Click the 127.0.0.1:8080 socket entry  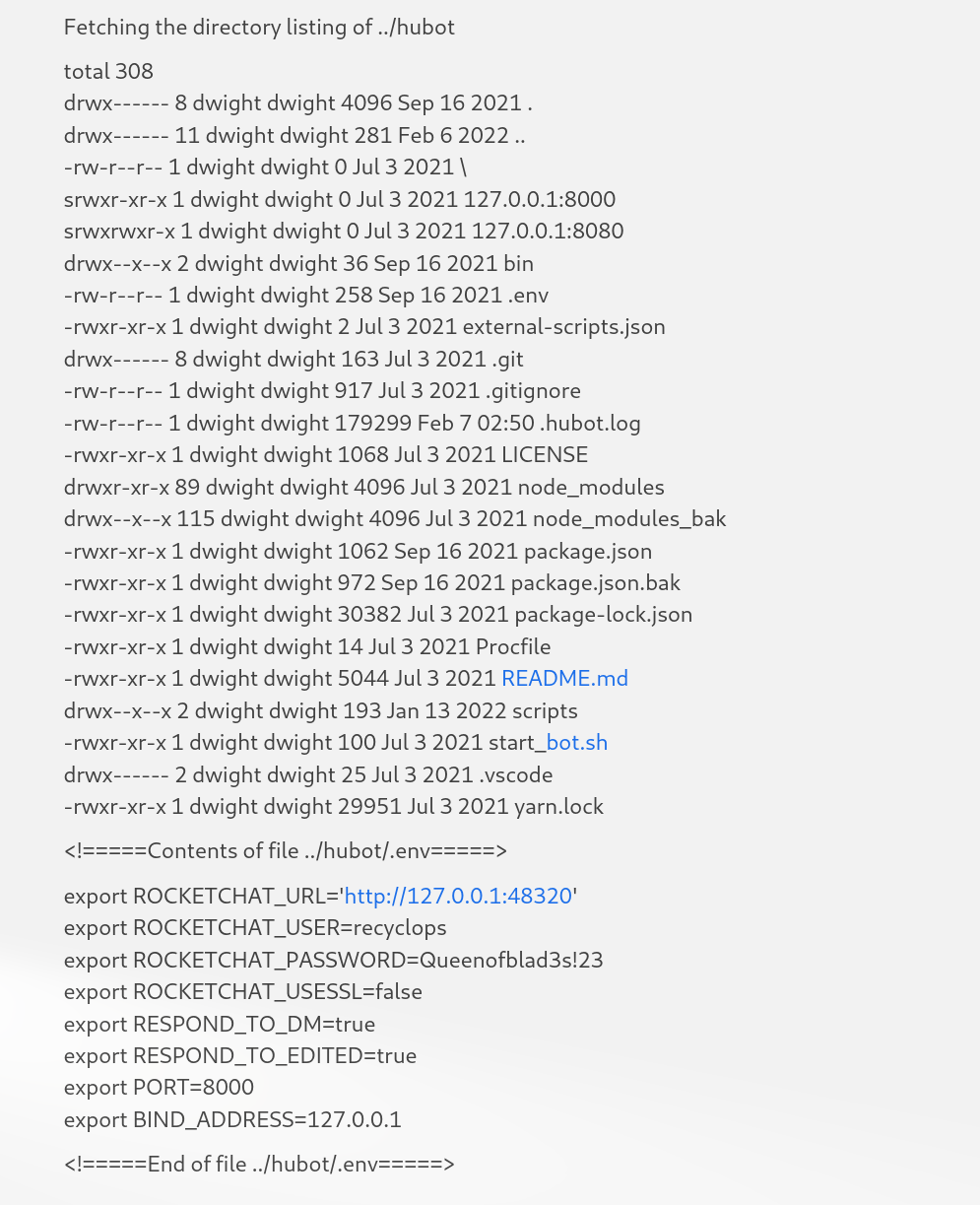point(344,231)
